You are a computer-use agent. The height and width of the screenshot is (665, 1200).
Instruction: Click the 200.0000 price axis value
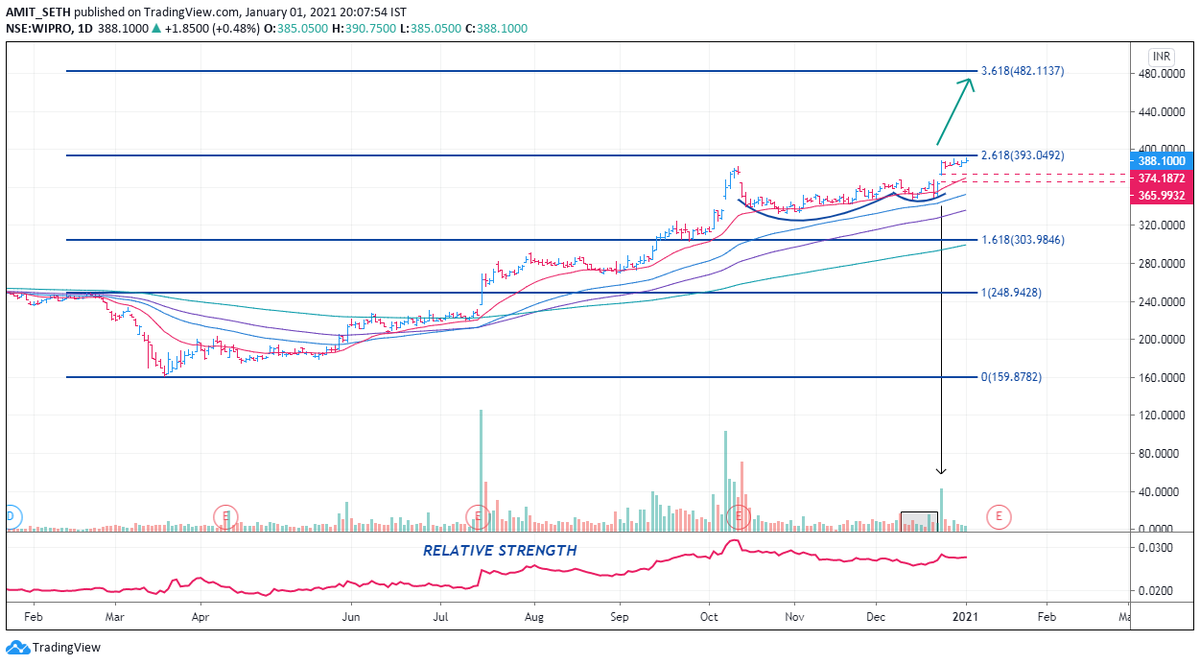coord(1162,340)
